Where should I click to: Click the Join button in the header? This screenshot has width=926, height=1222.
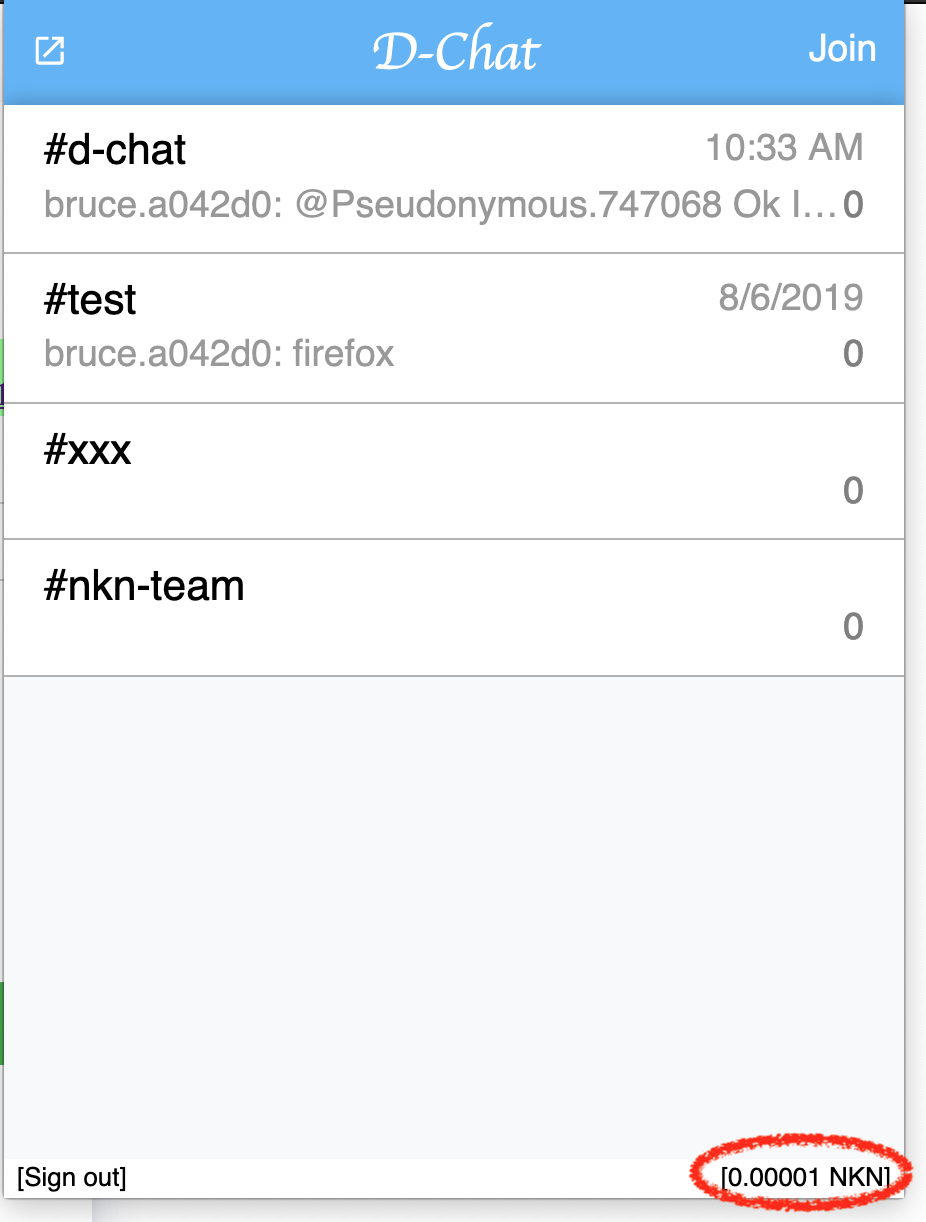(x=842, y=49)
